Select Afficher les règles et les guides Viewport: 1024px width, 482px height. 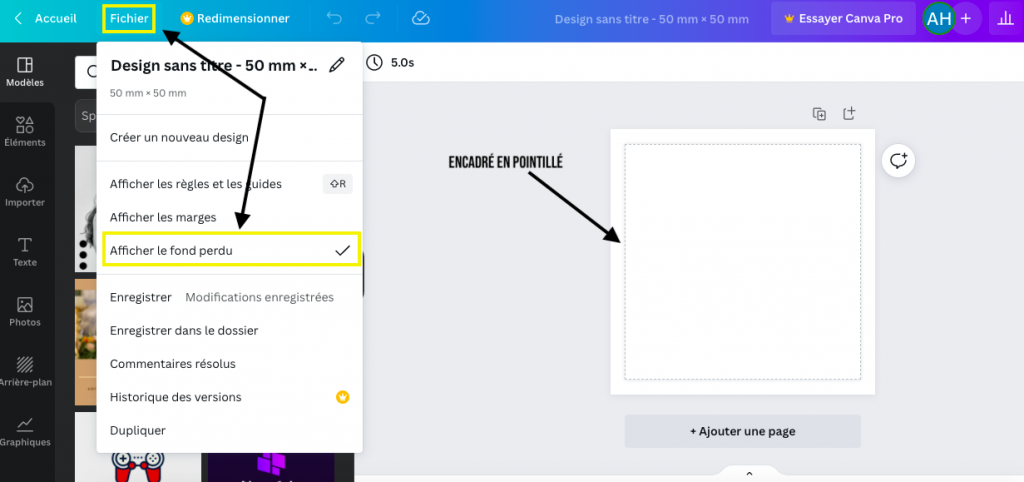pyautogui.click(x=229, y=184)
